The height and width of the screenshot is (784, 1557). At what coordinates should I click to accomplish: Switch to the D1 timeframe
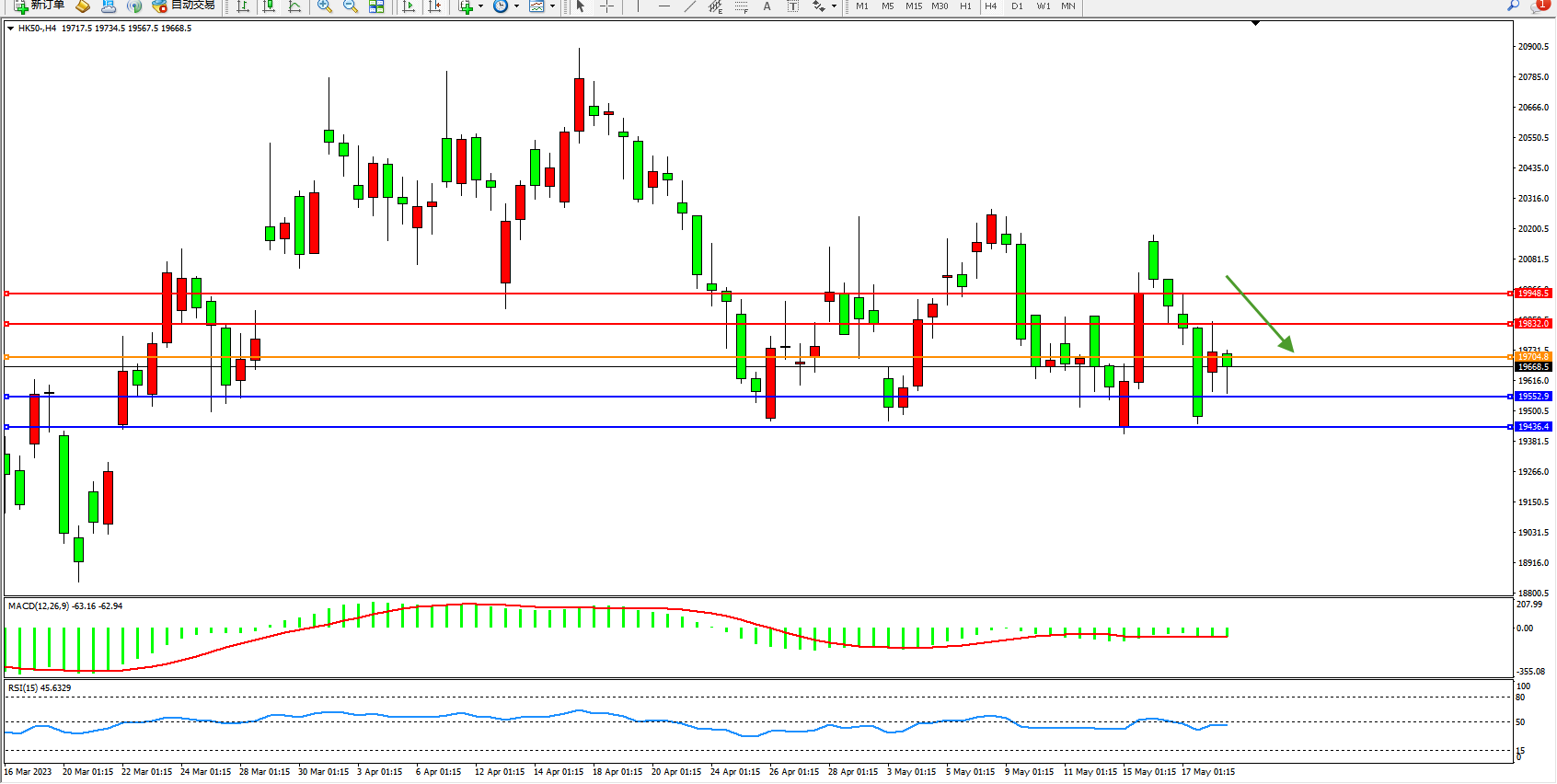pos(1017,6)
